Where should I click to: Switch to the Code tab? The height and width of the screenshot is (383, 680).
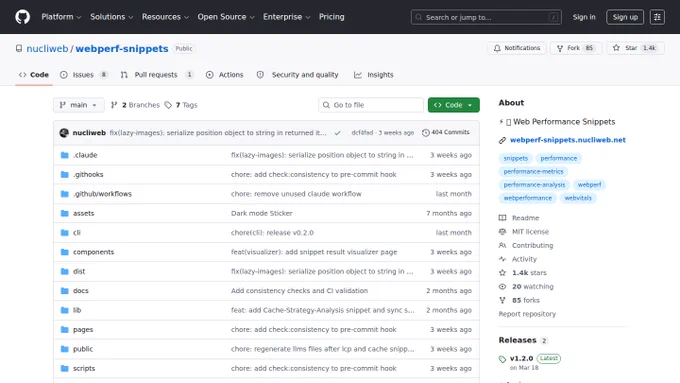[34, 75]
